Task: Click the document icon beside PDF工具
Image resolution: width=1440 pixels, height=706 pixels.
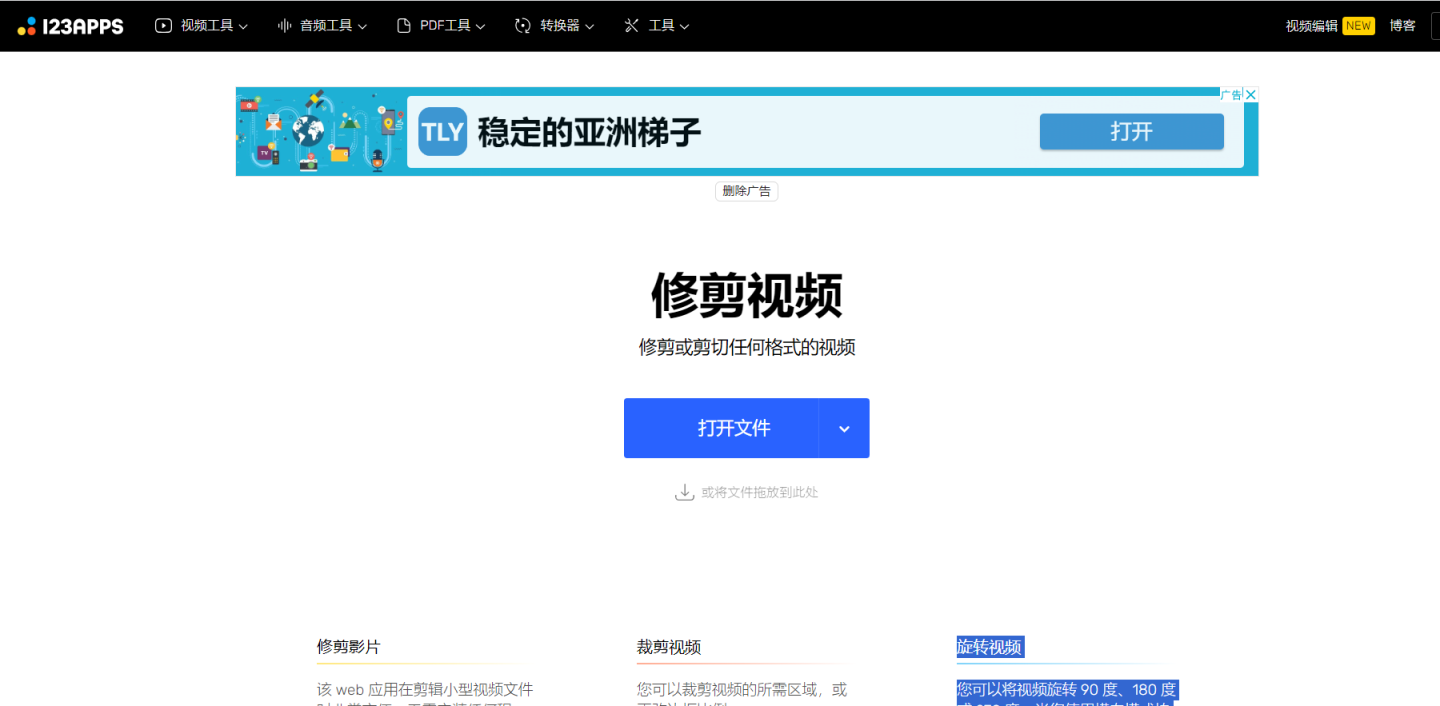Action: click(x=402, y=25)
